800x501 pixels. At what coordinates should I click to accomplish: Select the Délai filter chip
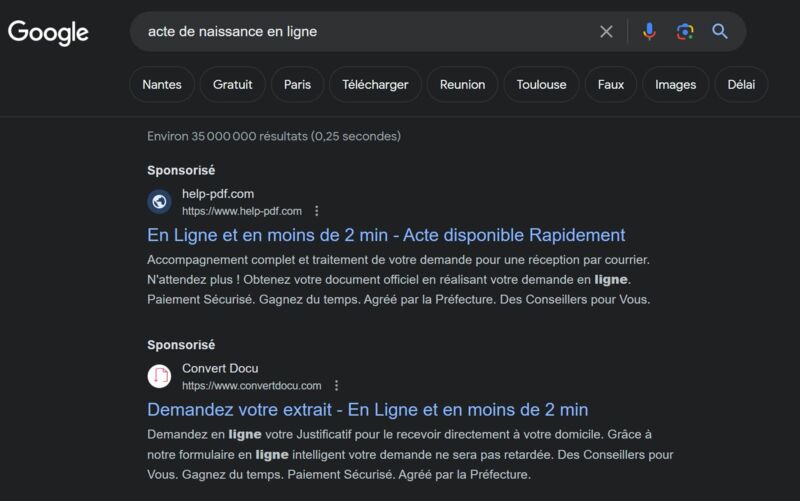tap(741, 85)
